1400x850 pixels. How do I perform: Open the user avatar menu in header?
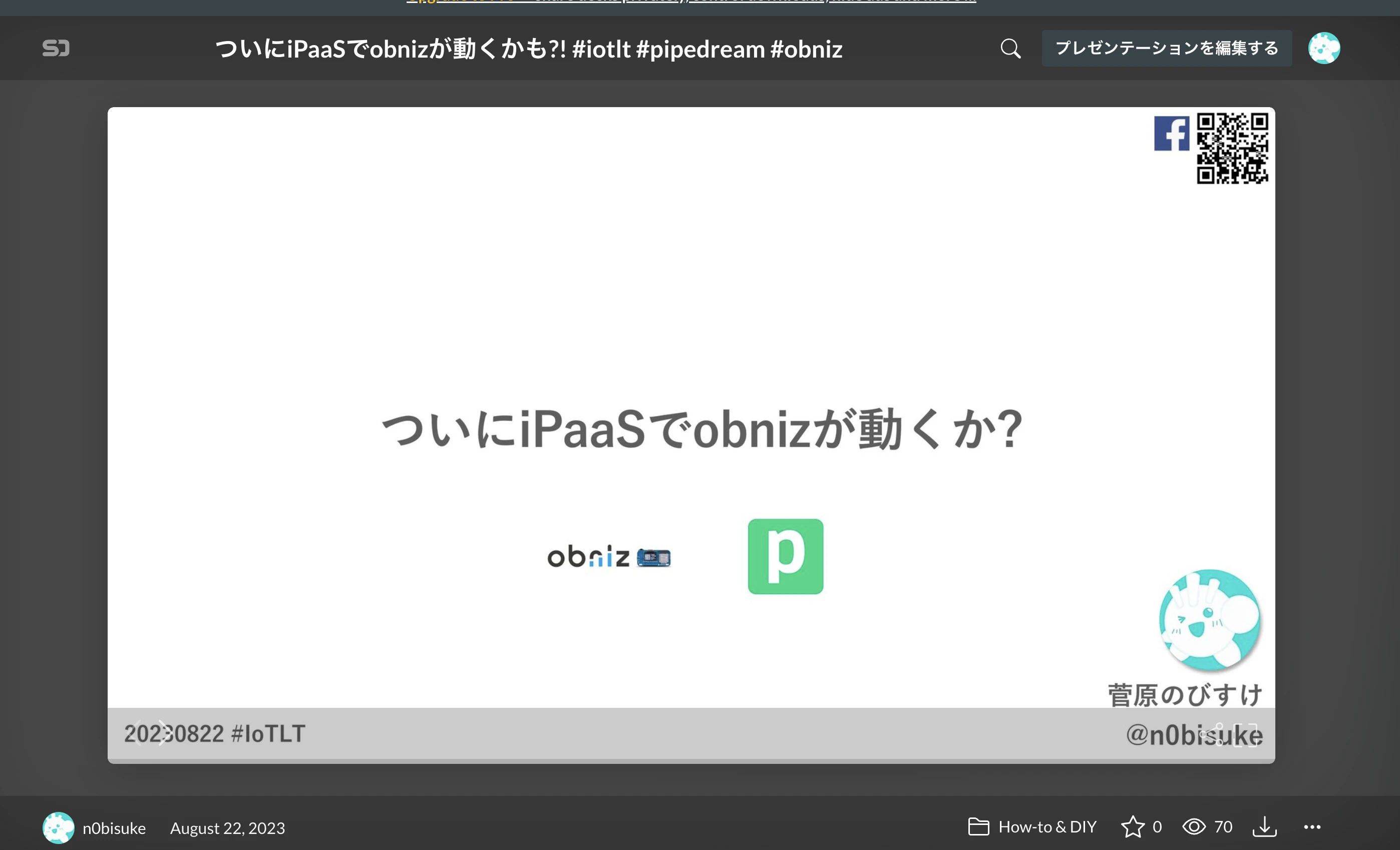(1324, 48)
